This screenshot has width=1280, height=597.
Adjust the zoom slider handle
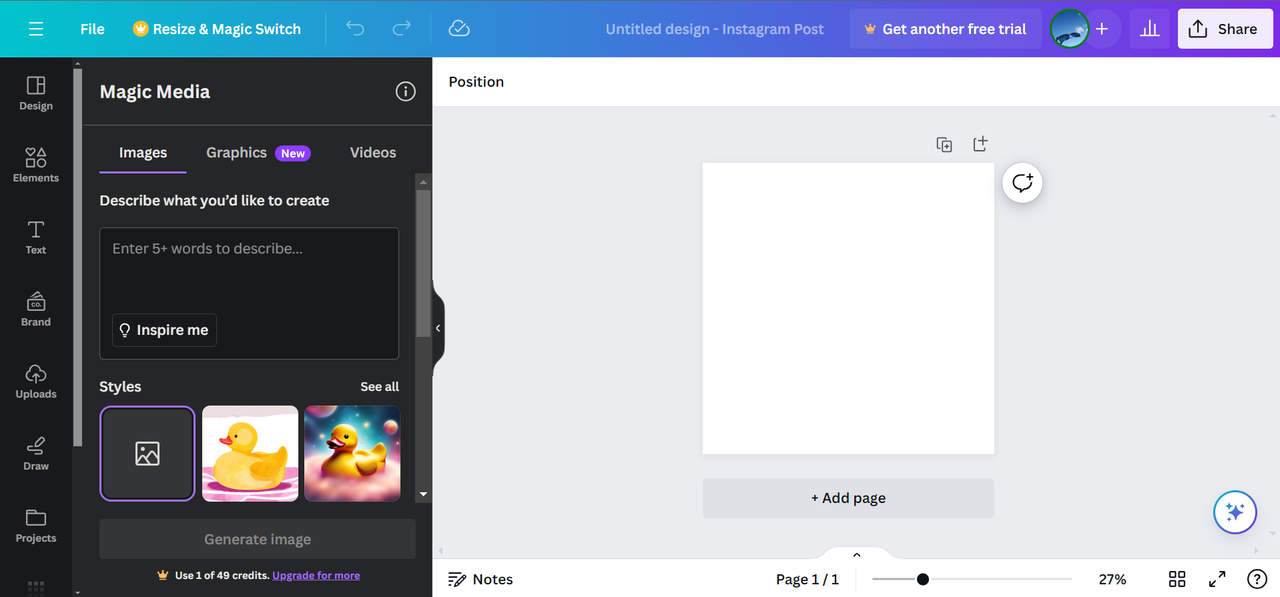923,579
